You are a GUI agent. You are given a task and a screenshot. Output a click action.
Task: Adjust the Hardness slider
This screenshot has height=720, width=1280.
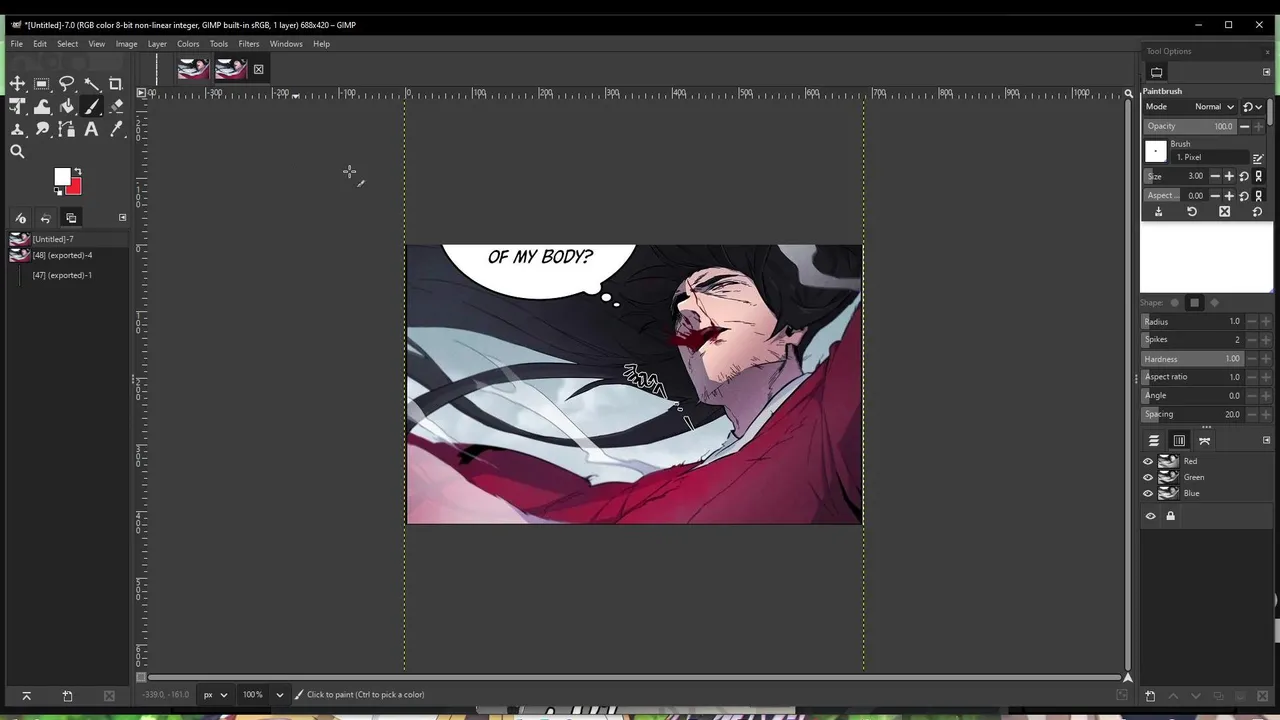(1193, 359)
